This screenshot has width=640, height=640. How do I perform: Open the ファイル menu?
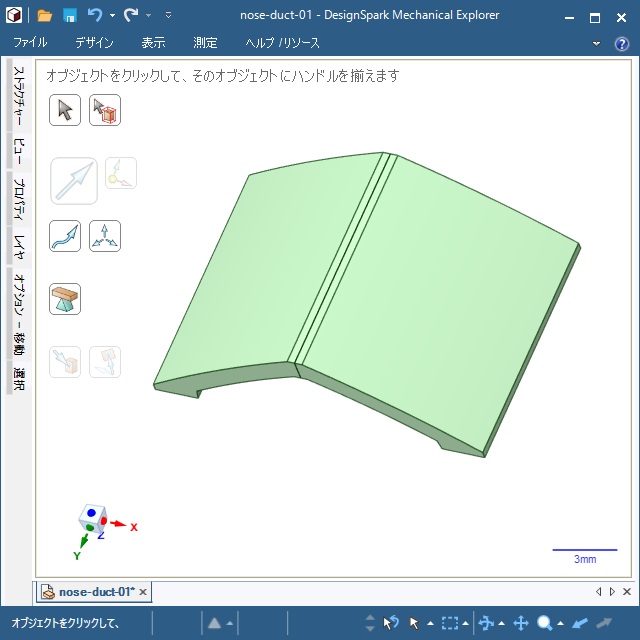(30, 43)
